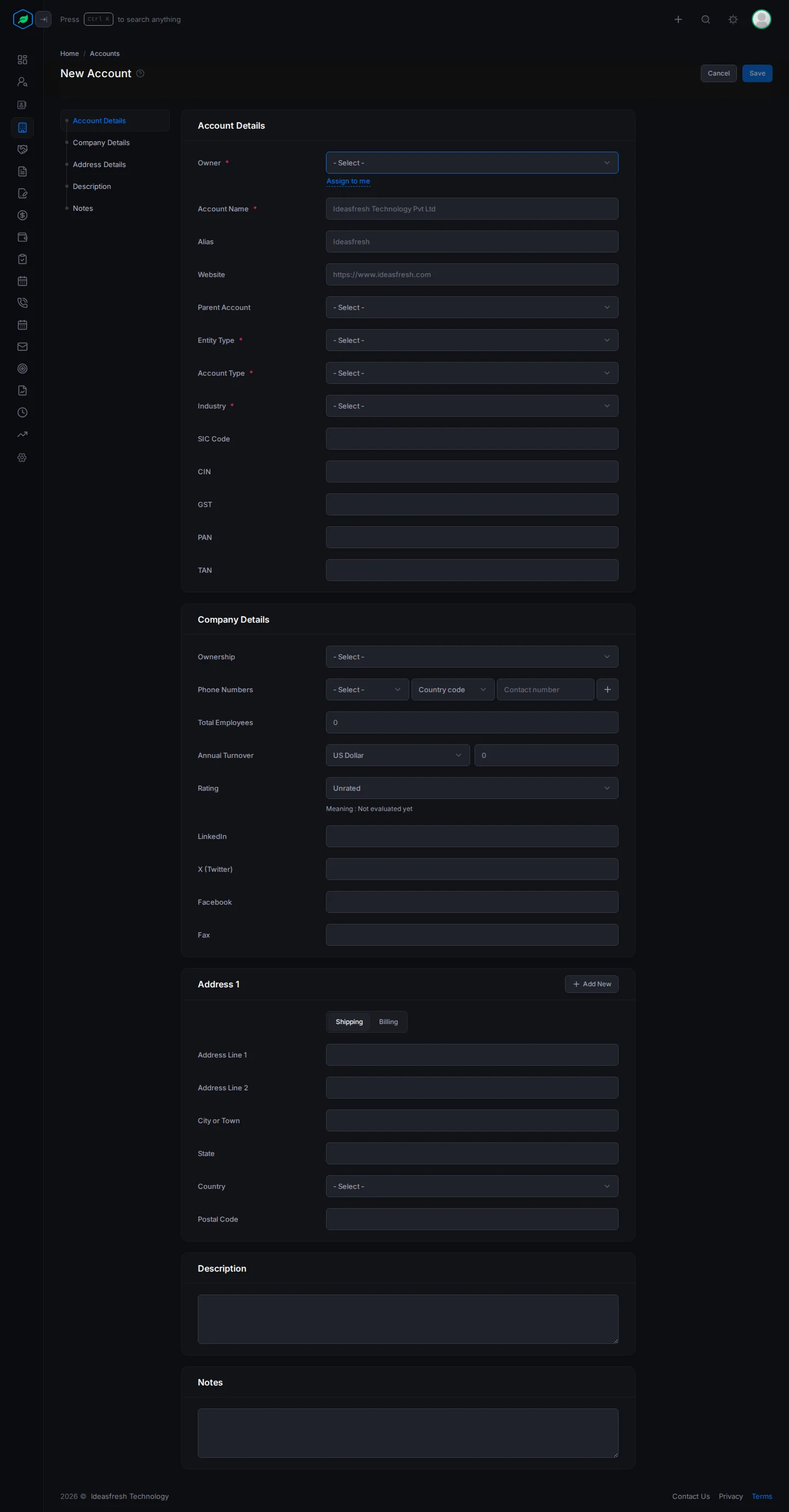Screen dimensions: 789x1512
Task: Open the wallet sidebar icon
Action: (x=22, y=237)
